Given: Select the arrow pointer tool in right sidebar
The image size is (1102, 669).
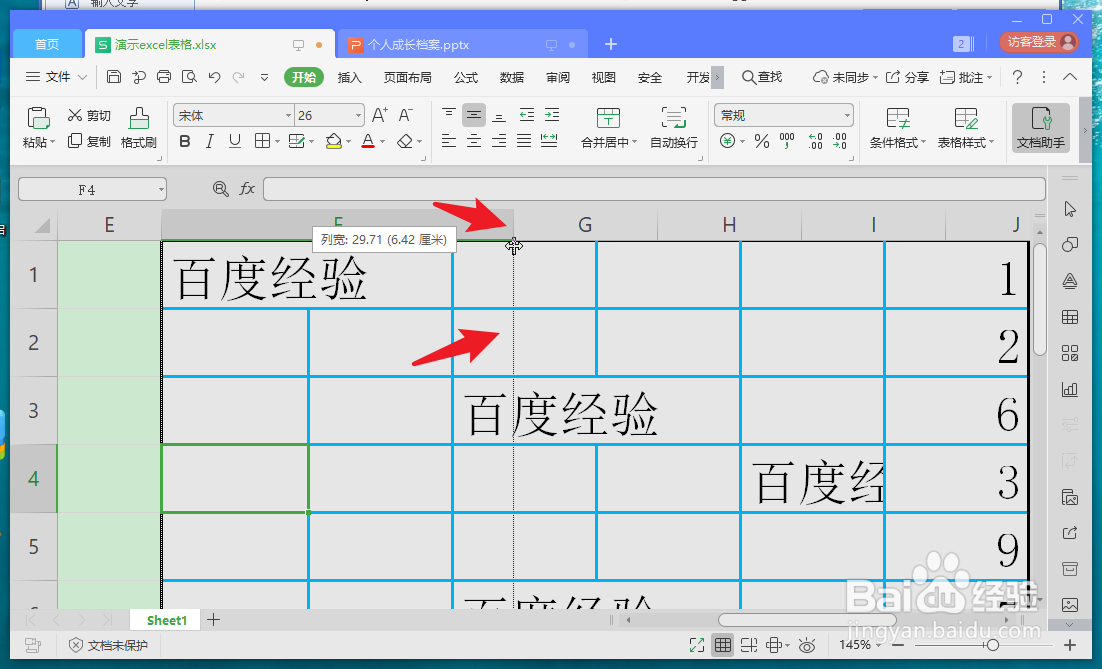Looking at the screenshot, I should 1070,209.
